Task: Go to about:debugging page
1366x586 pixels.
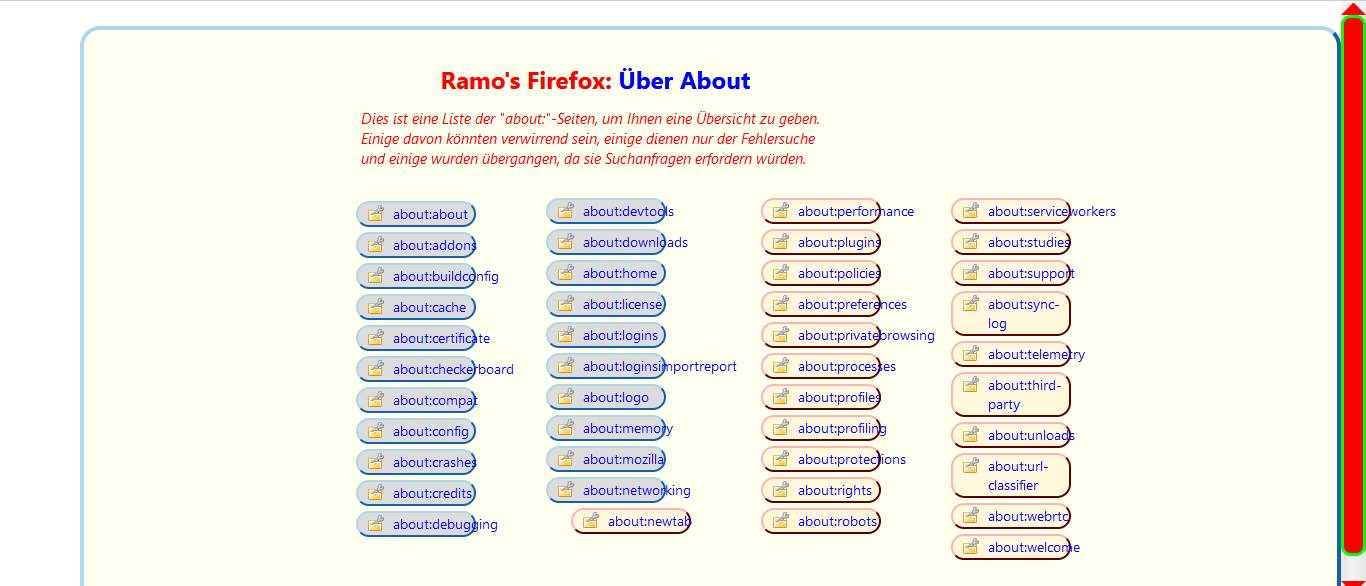Action: pyautogui.click(x=445, y=525)
